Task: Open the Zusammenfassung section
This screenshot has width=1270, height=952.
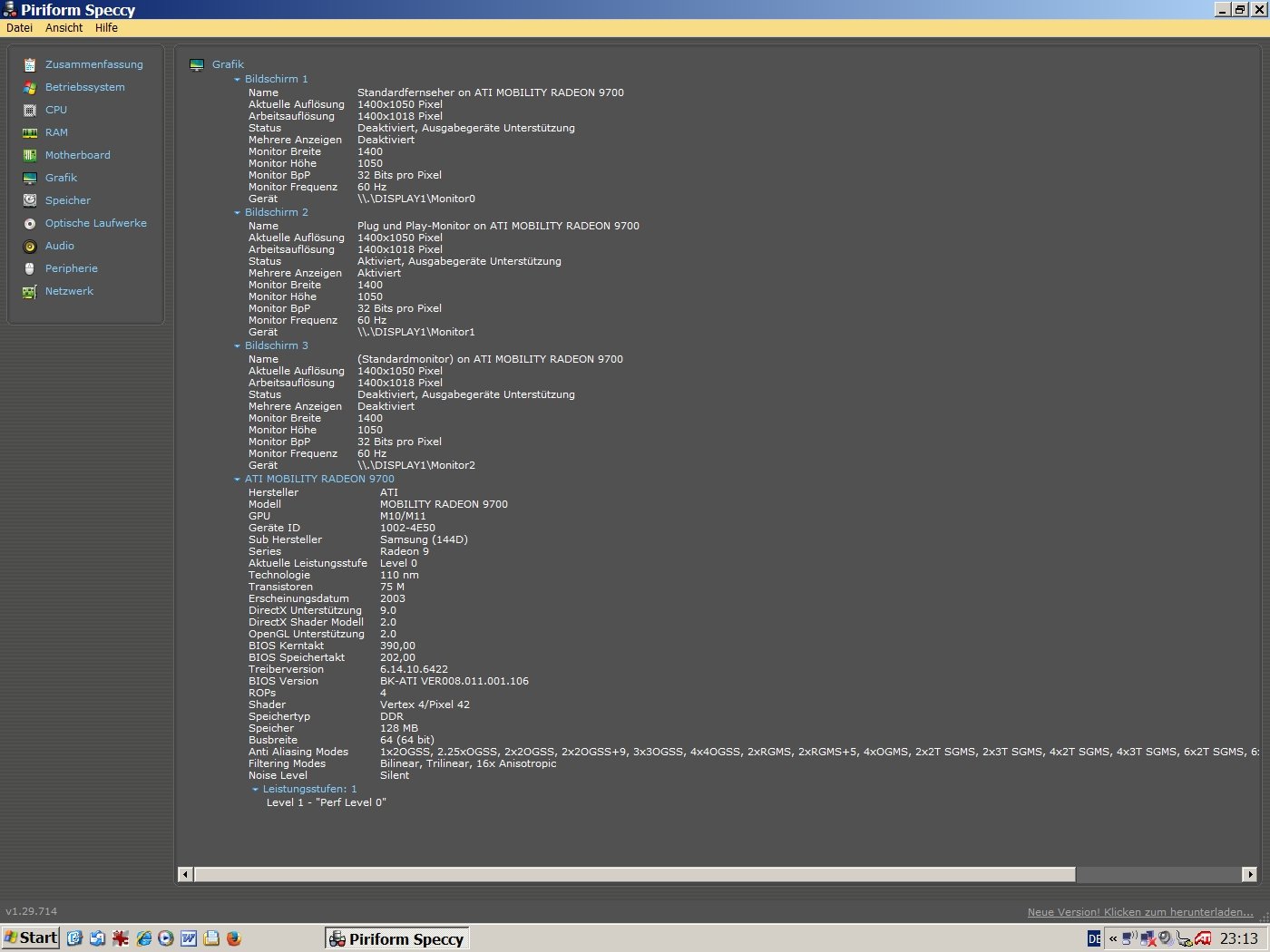Action: point(94,65)
